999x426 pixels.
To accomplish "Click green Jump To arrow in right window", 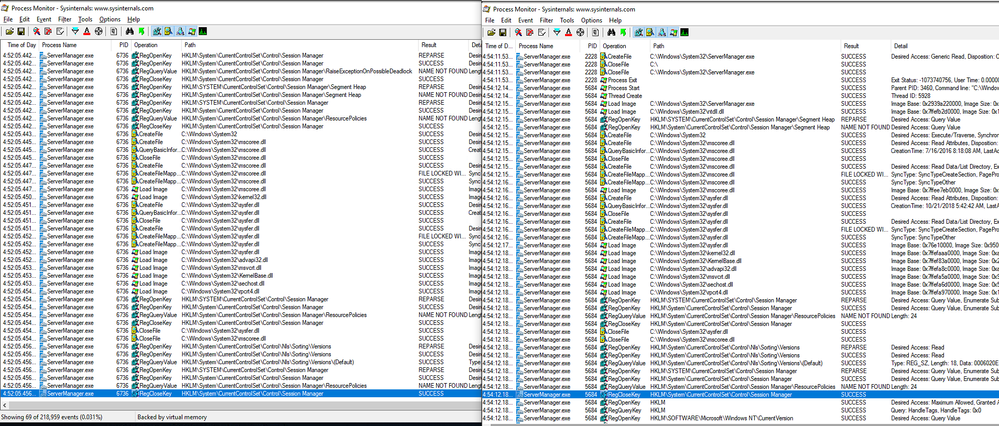I will pyautogui.click(x=623, y=31).
